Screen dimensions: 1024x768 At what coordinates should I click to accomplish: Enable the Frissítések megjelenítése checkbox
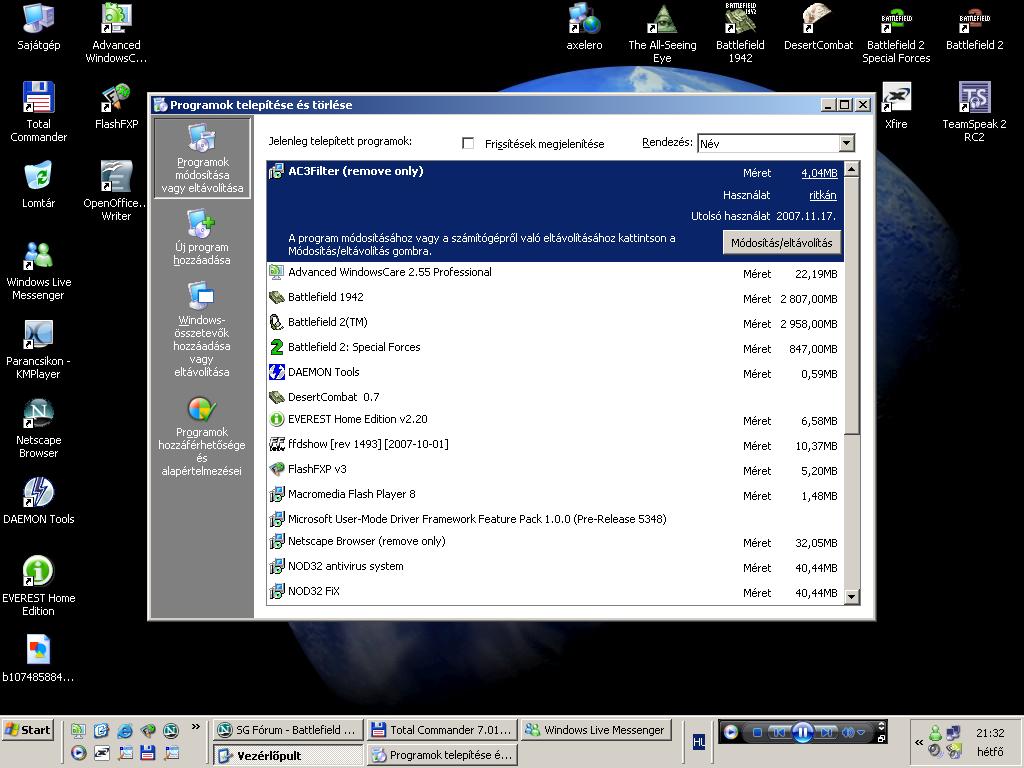(468, 143)
